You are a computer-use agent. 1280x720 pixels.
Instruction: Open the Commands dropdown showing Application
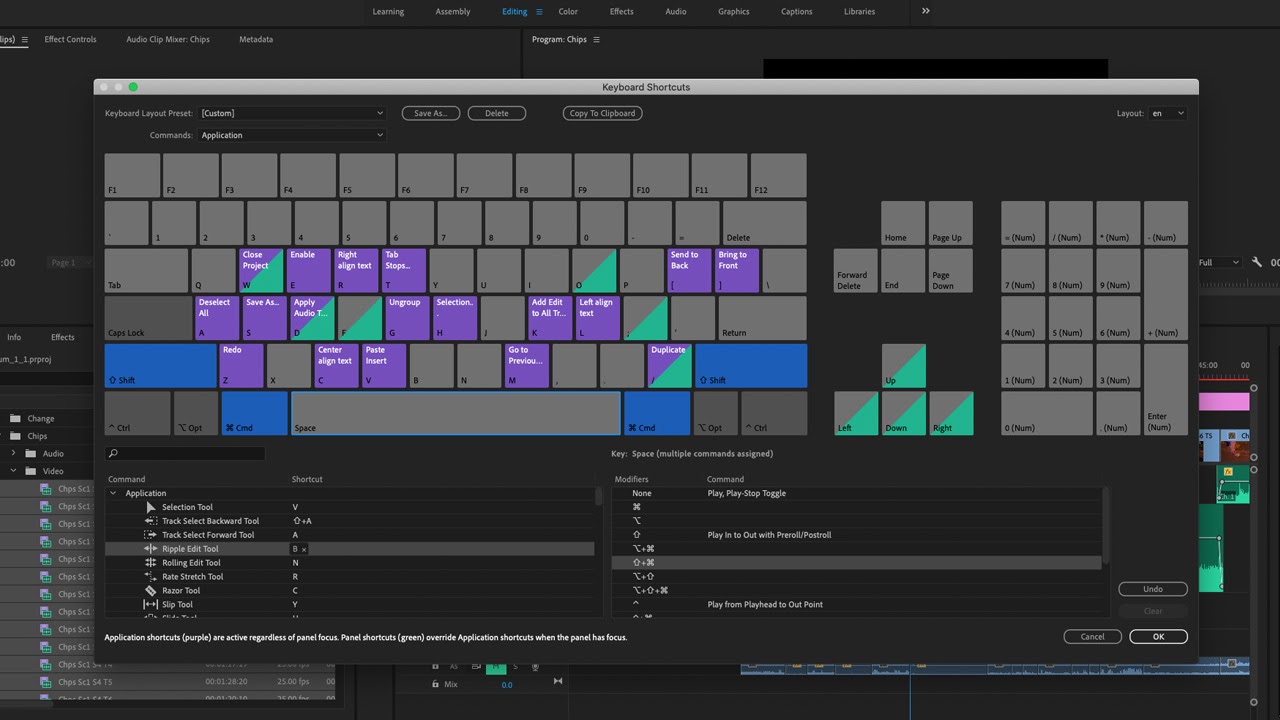pyautogui.click(x=291, y=135)
